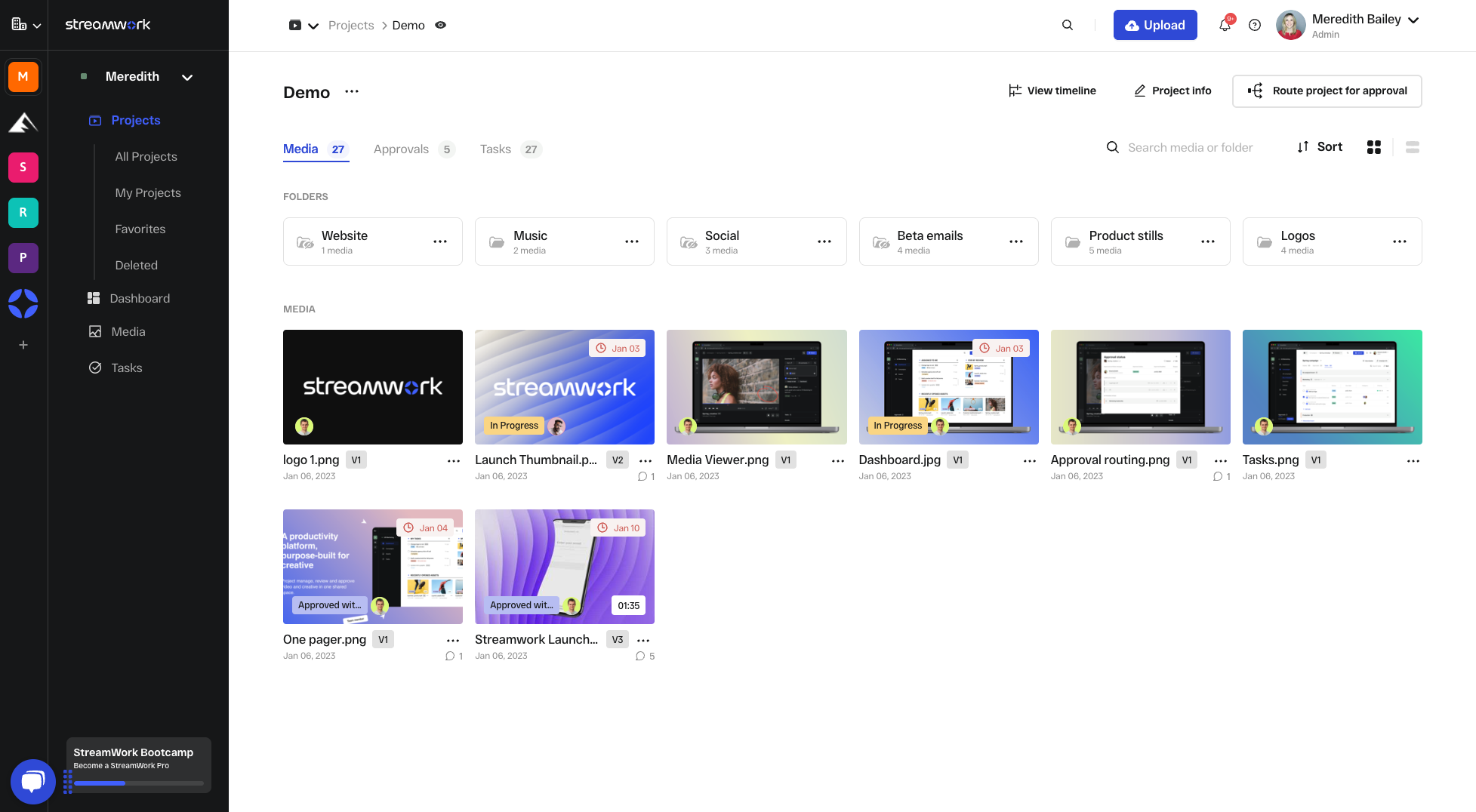This screenshot has width=1476, height=812.
Task: Open V1 version badge on Approval routing.png
Action: (1186, 460)
